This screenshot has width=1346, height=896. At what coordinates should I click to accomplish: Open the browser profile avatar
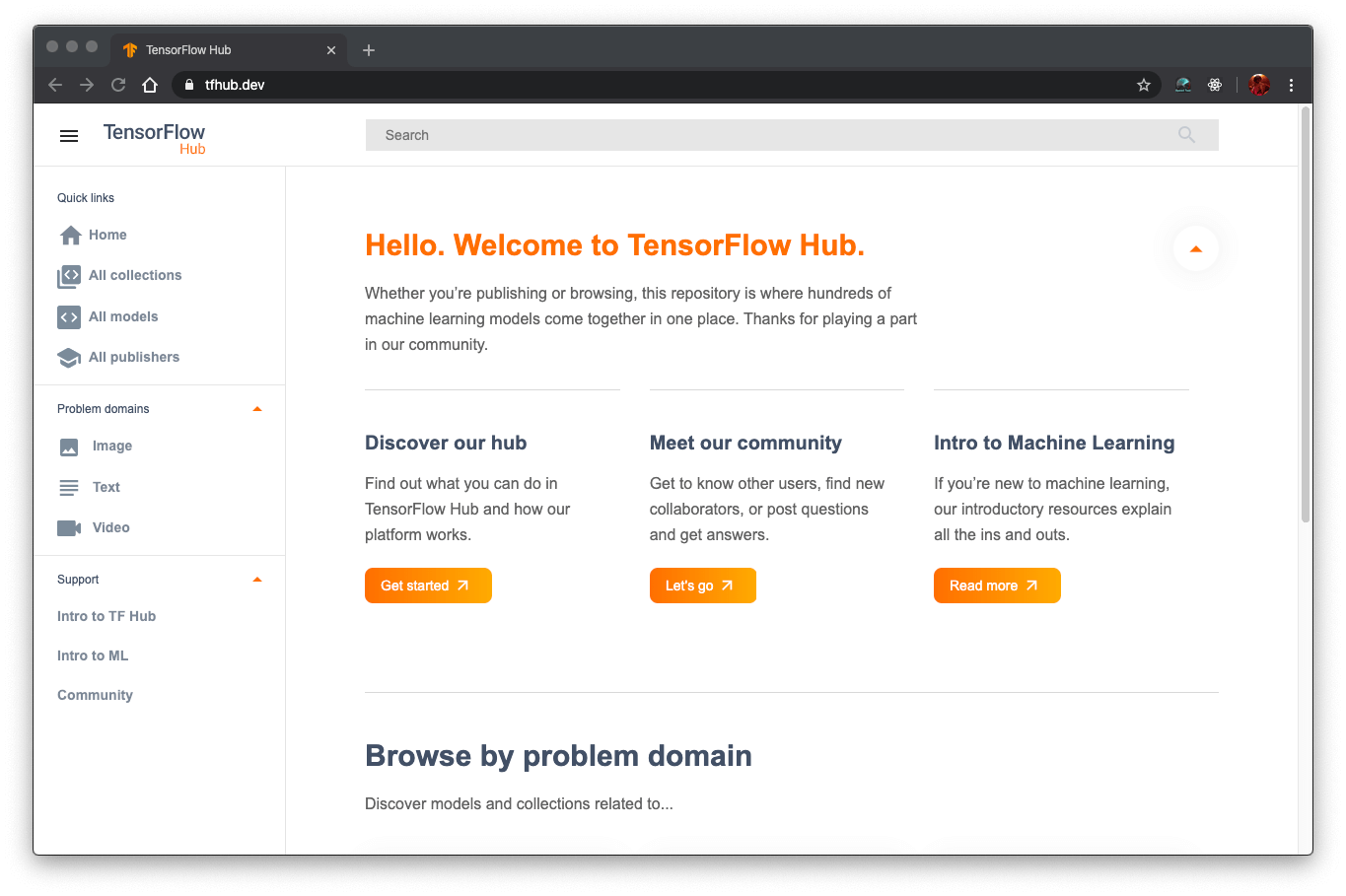click(x=1258, y=85)
